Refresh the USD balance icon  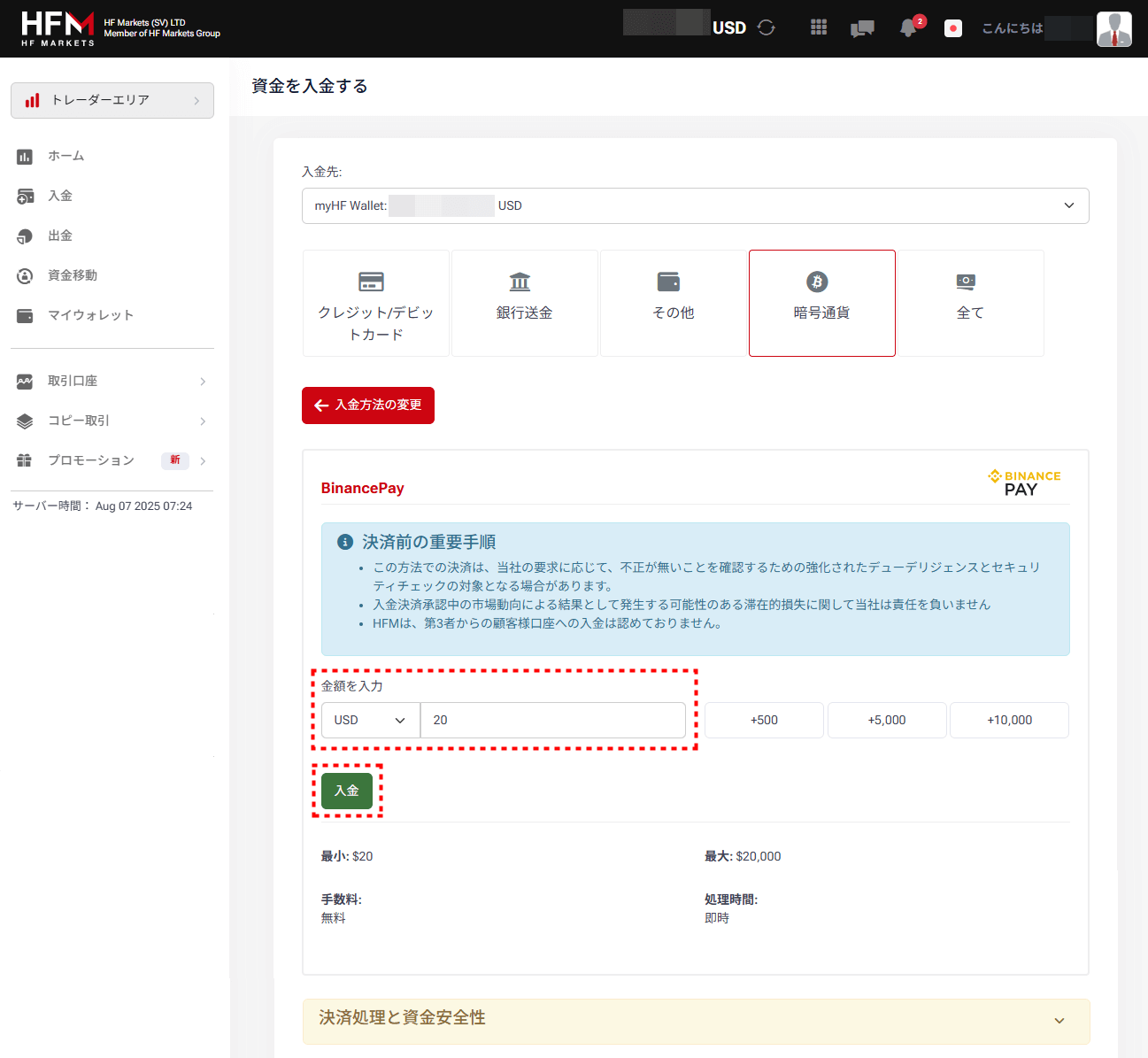coord(767,27)
